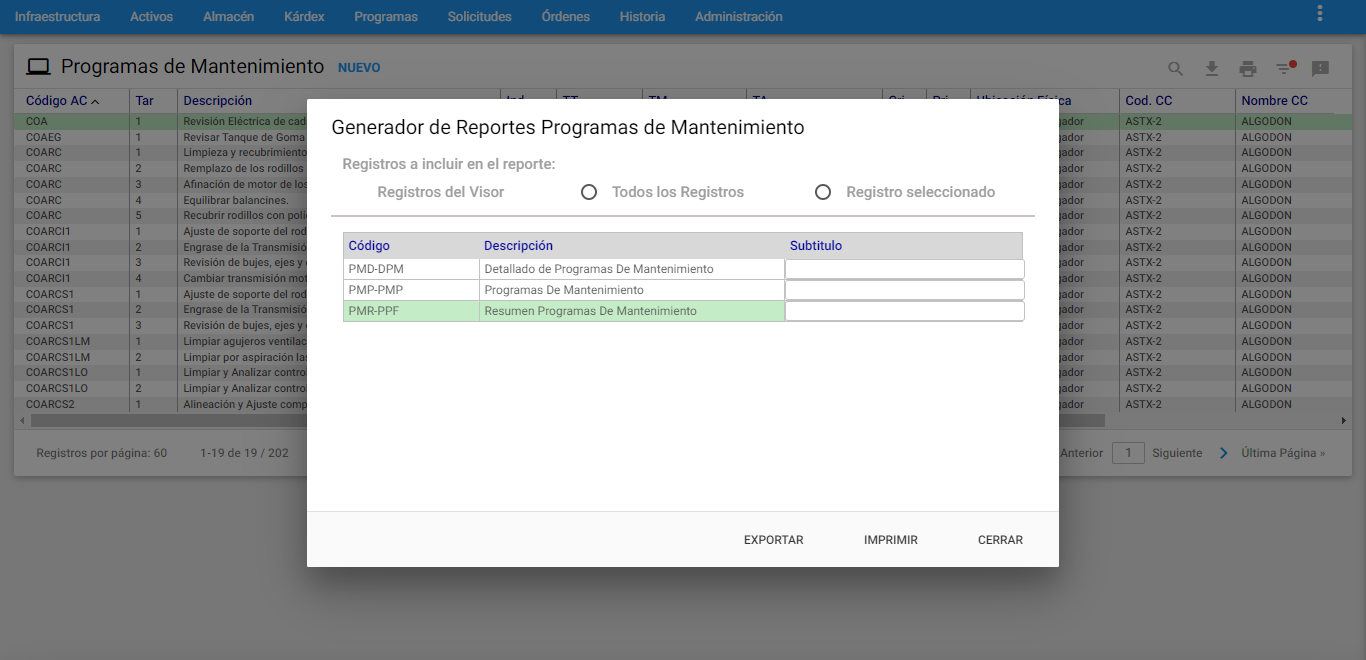The image size is (1366, 660).
Task: Click Equilibrar balancines description cell
Action: [236, 200]
